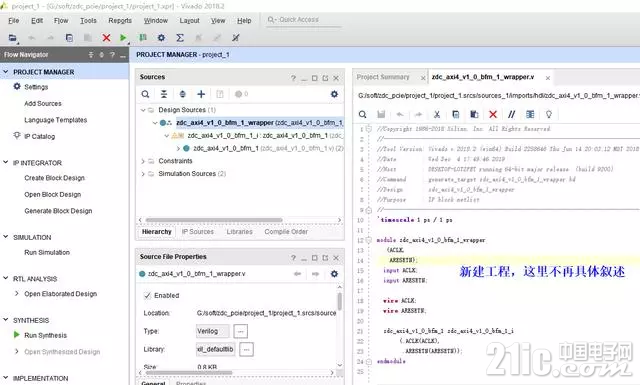
Task: Toggle comment with the double-slash editor icon
Action: click(511, 114)
